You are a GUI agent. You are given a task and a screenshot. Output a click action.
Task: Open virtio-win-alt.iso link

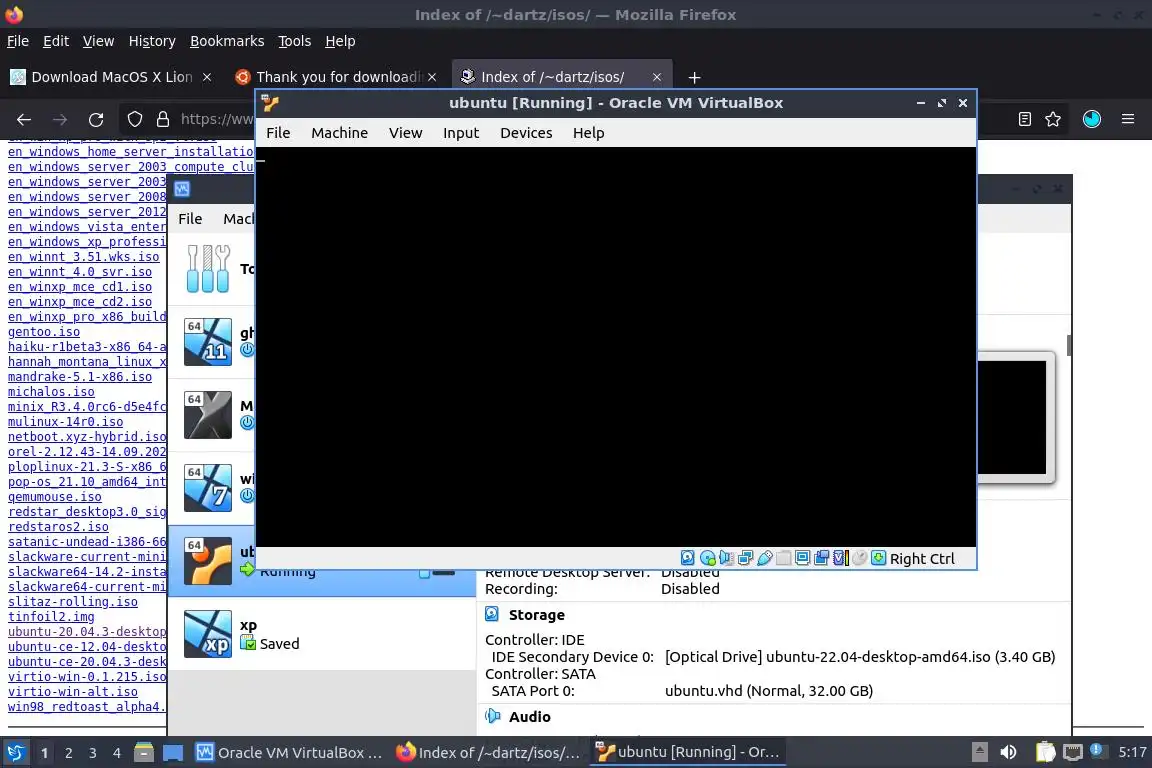(73, 692)
